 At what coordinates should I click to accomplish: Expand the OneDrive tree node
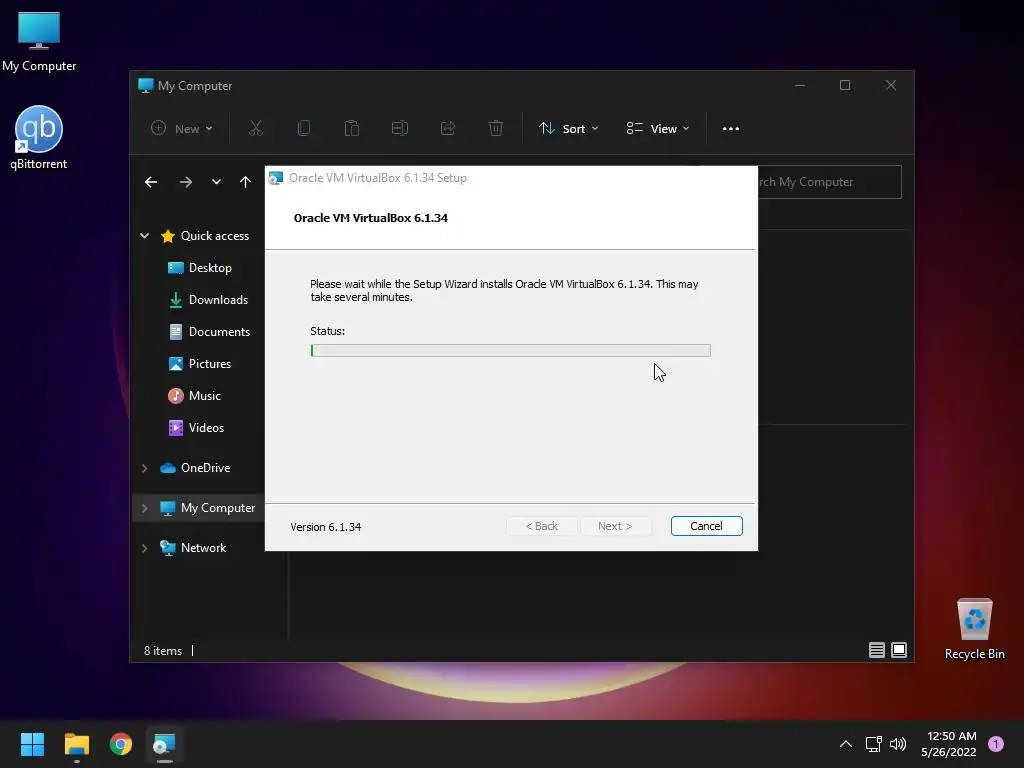coord(144,468)
